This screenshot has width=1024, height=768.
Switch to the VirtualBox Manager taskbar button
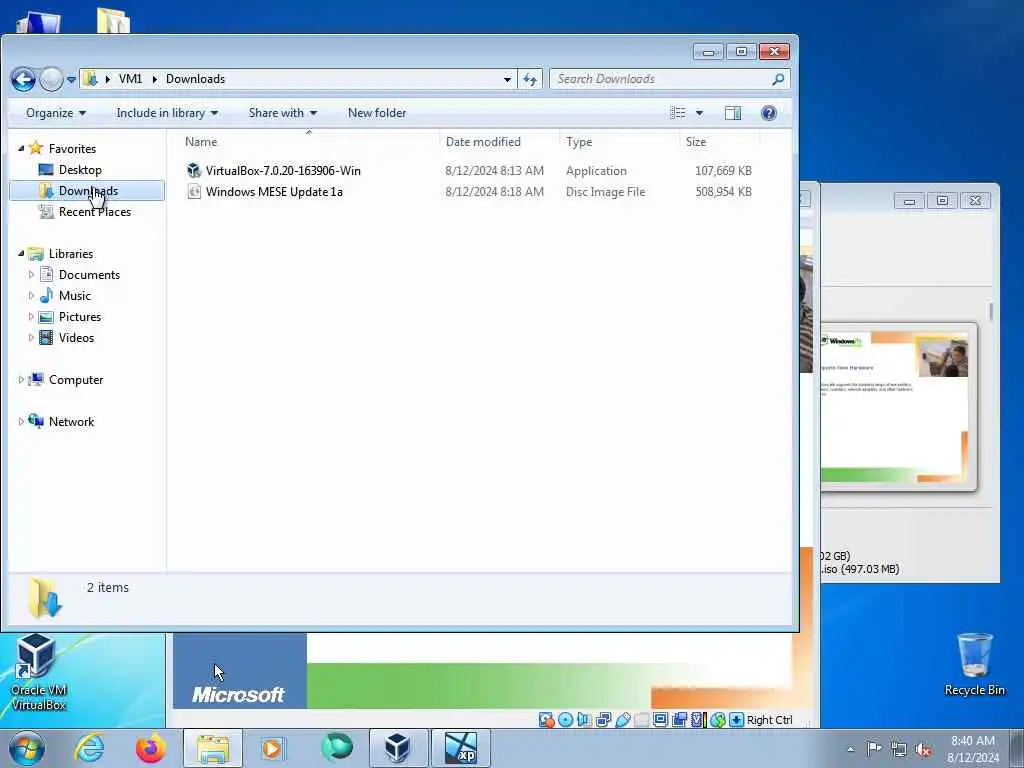click(398, 748)
